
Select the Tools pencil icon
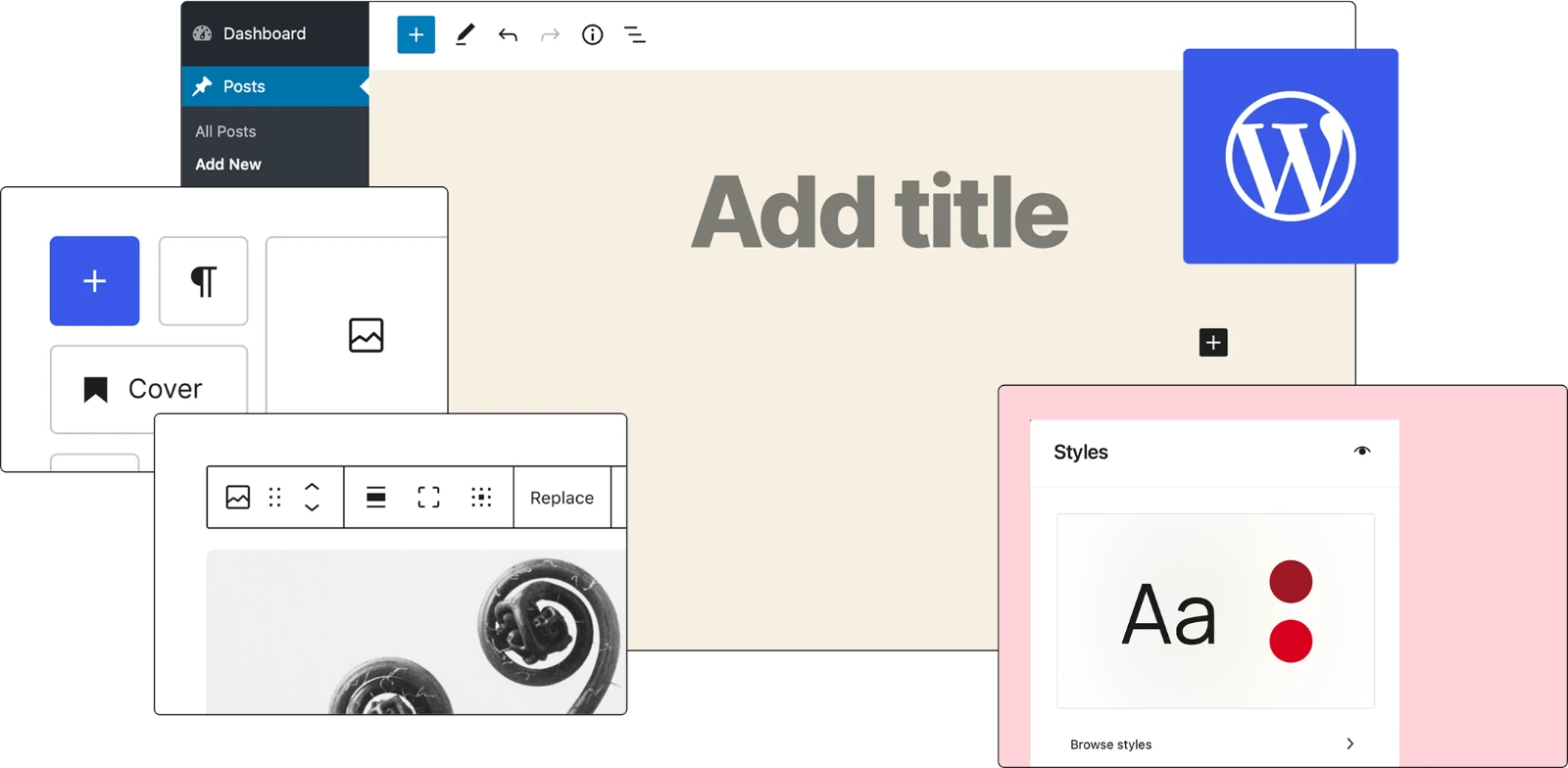465,35
